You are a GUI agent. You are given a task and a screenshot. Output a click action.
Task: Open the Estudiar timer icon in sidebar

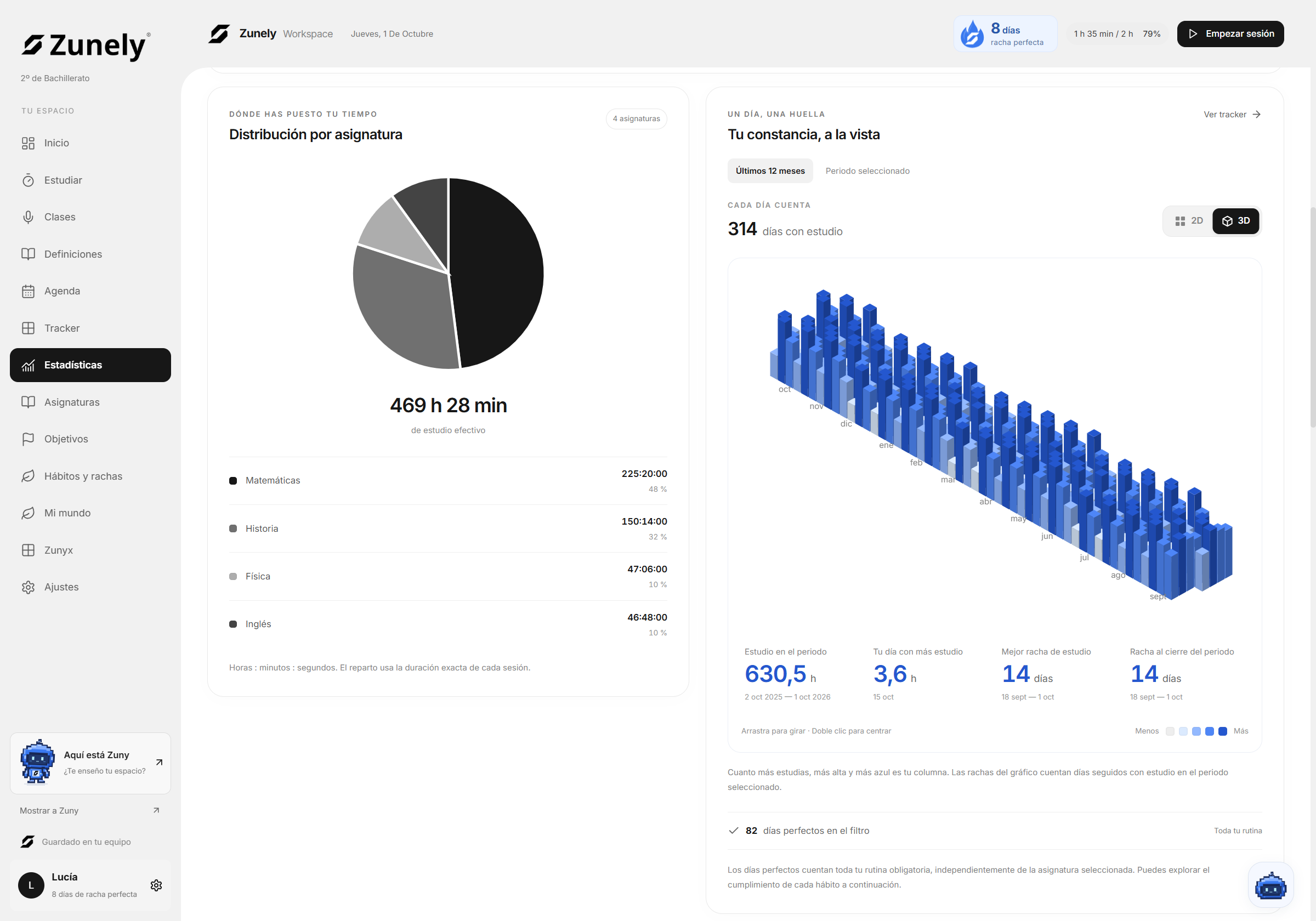click(28, 180)
